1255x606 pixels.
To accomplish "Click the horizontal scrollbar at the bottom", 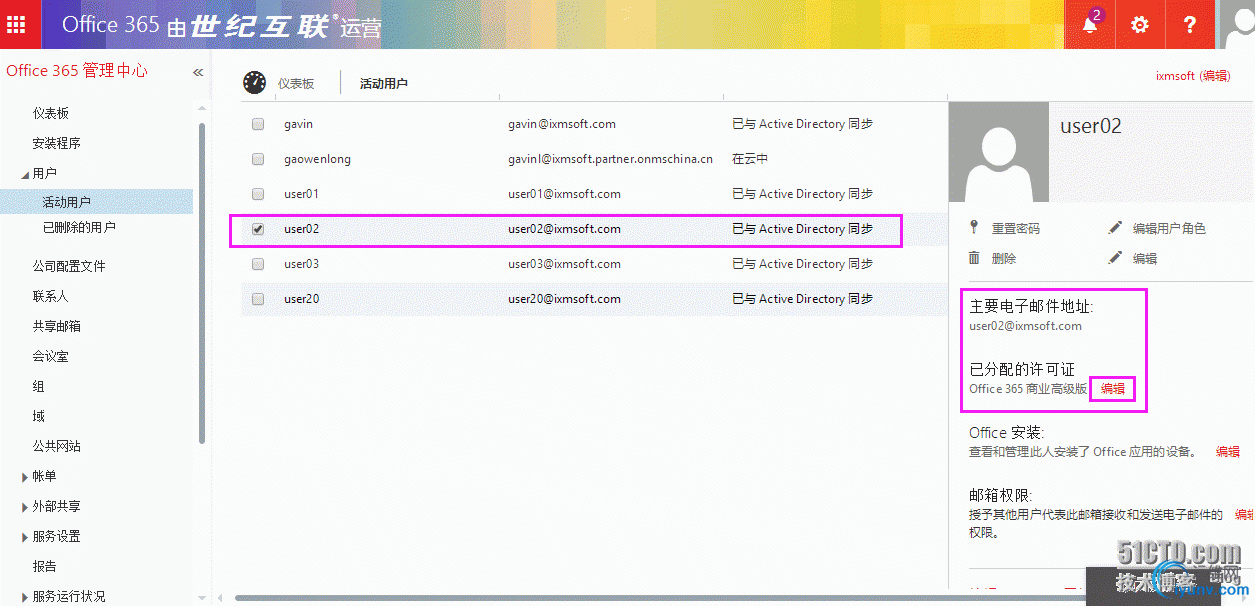I will [660, 598].
